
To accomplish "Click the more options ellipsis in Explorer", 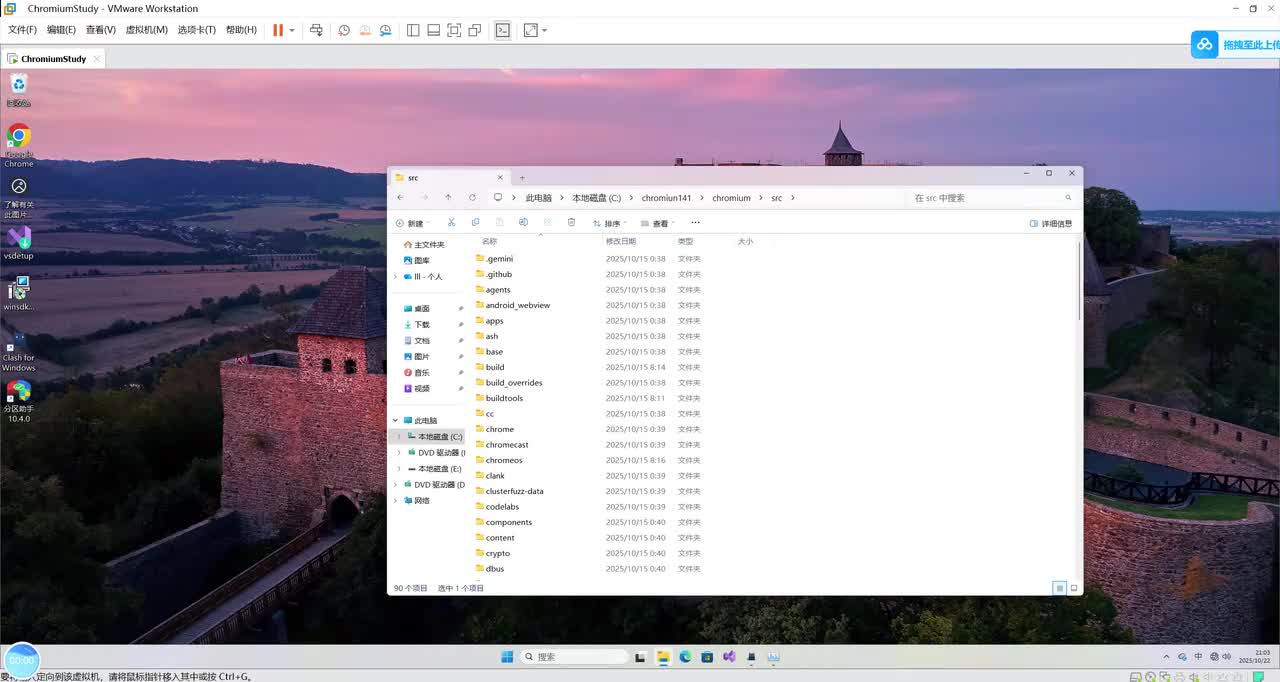I will pos(695,223).
